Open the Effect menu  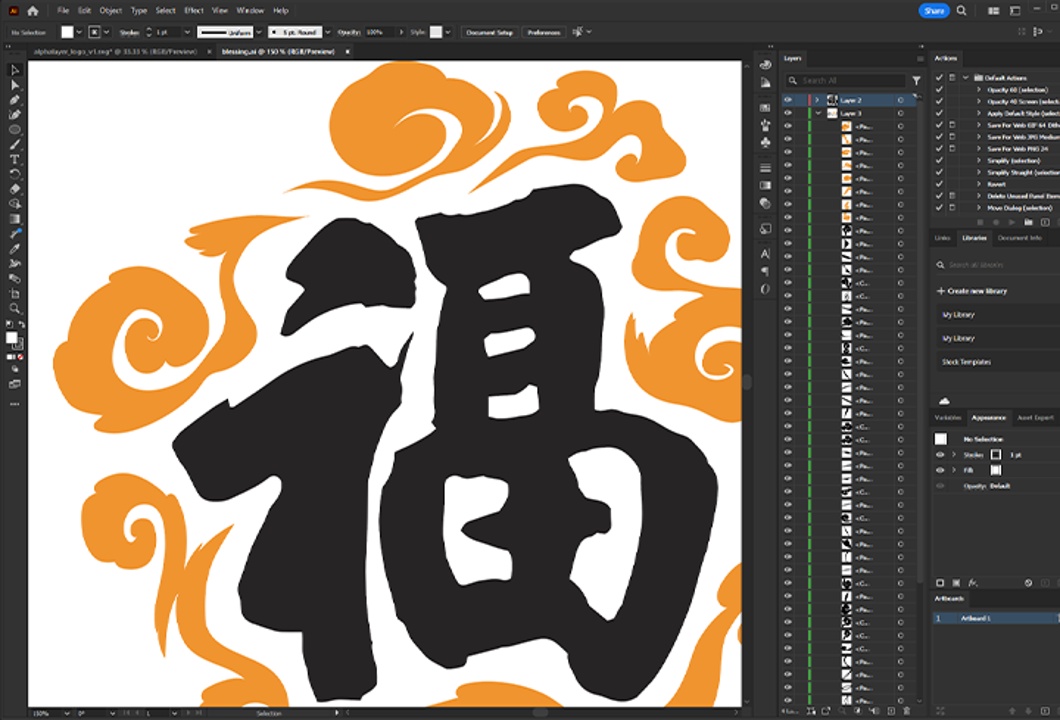(x=193, y=11)
